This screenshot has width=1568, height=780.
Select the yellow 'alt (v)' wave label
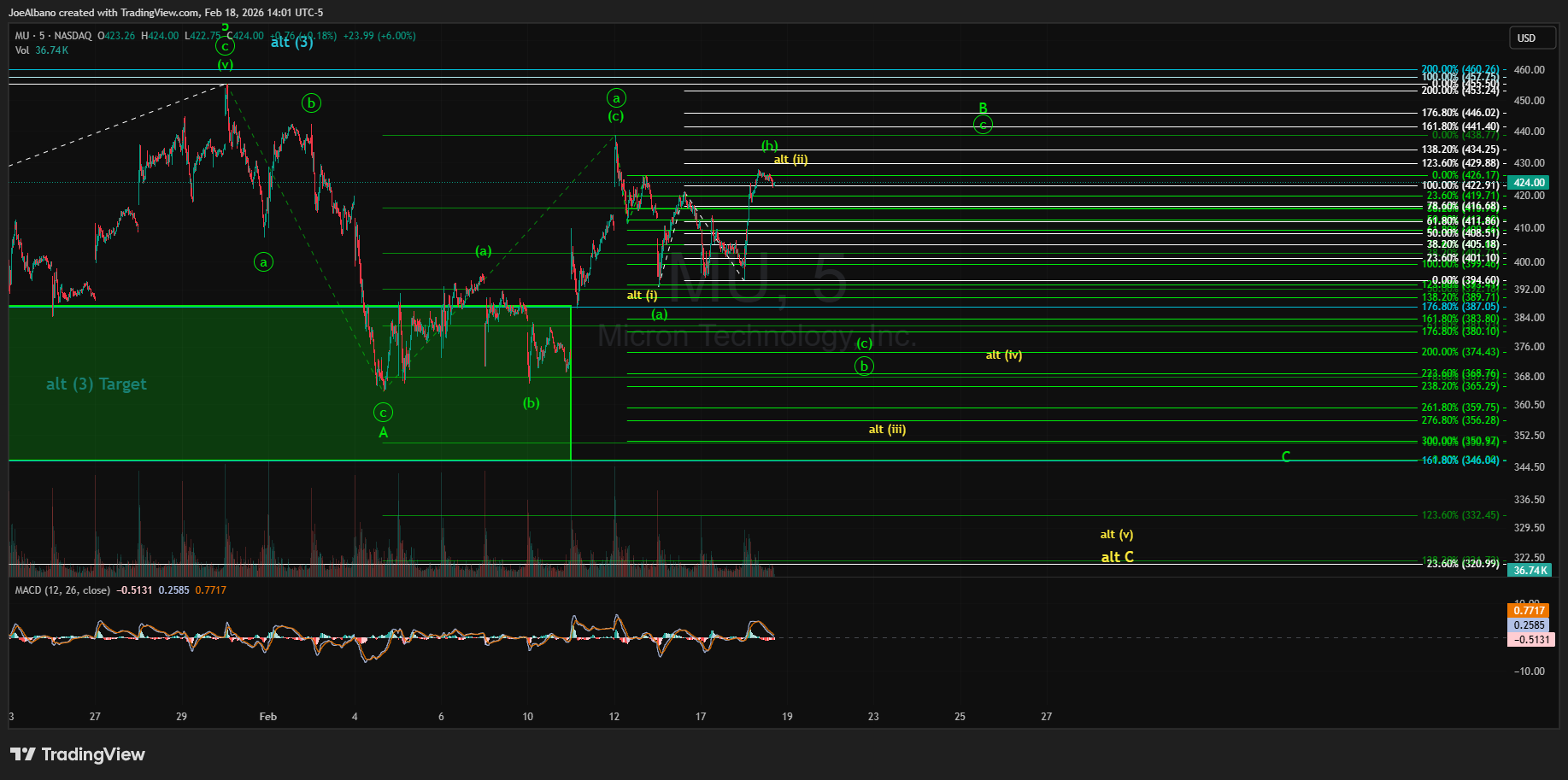click(x=1116, y=535)
